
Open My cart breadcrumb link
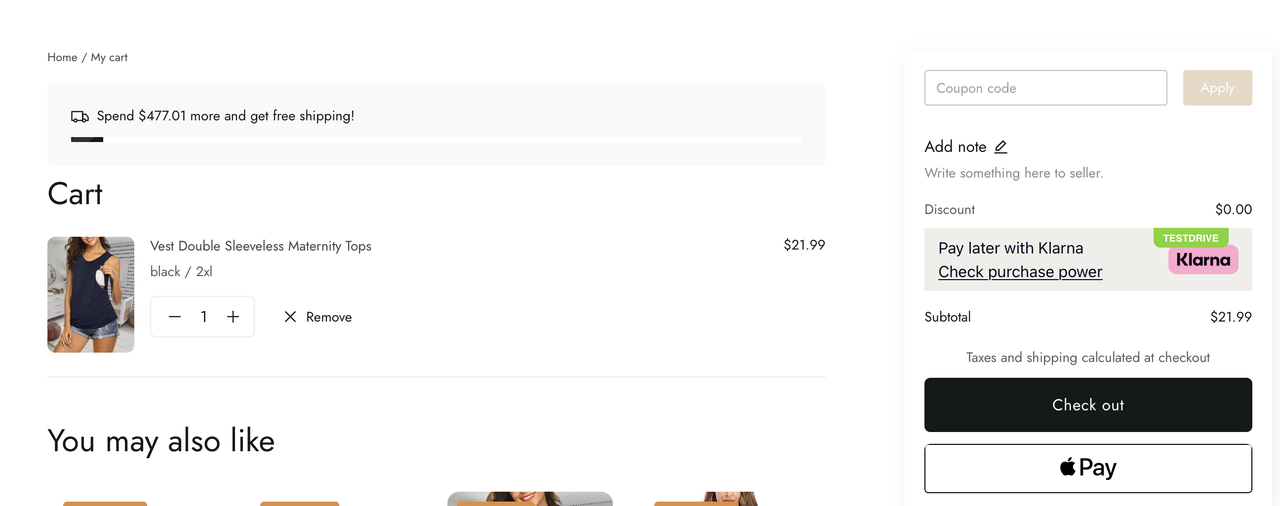click(109, 58)
